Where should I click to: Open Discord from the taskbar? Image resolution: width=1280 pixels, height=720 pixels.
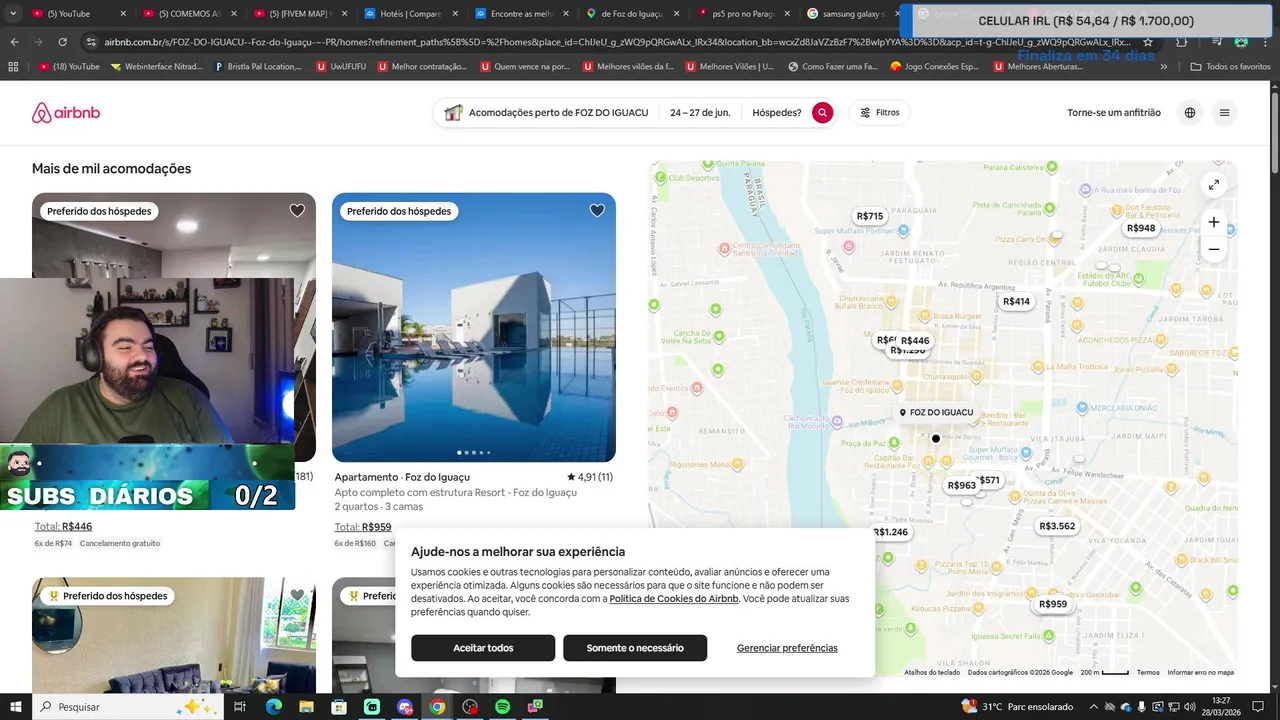404,707
